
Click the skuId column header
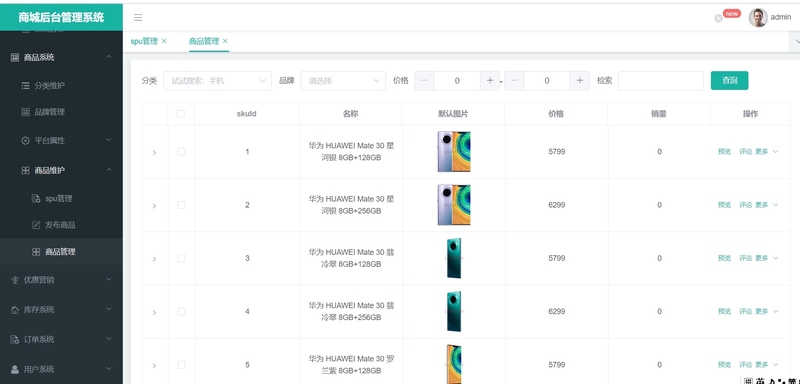point(246,114)
